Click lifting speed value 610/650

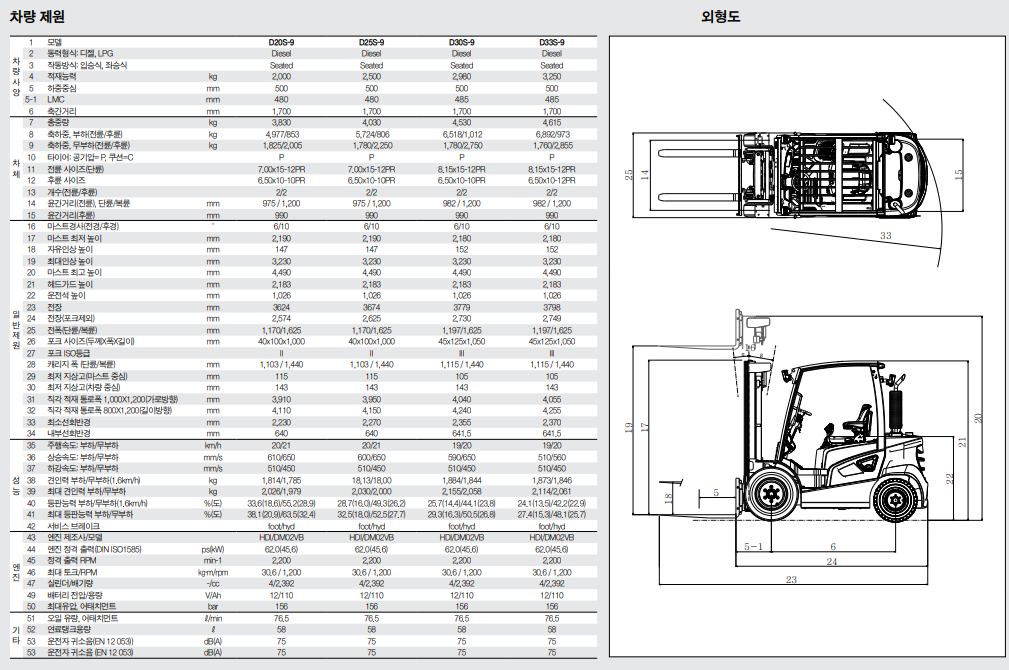(x=281, y=458)
